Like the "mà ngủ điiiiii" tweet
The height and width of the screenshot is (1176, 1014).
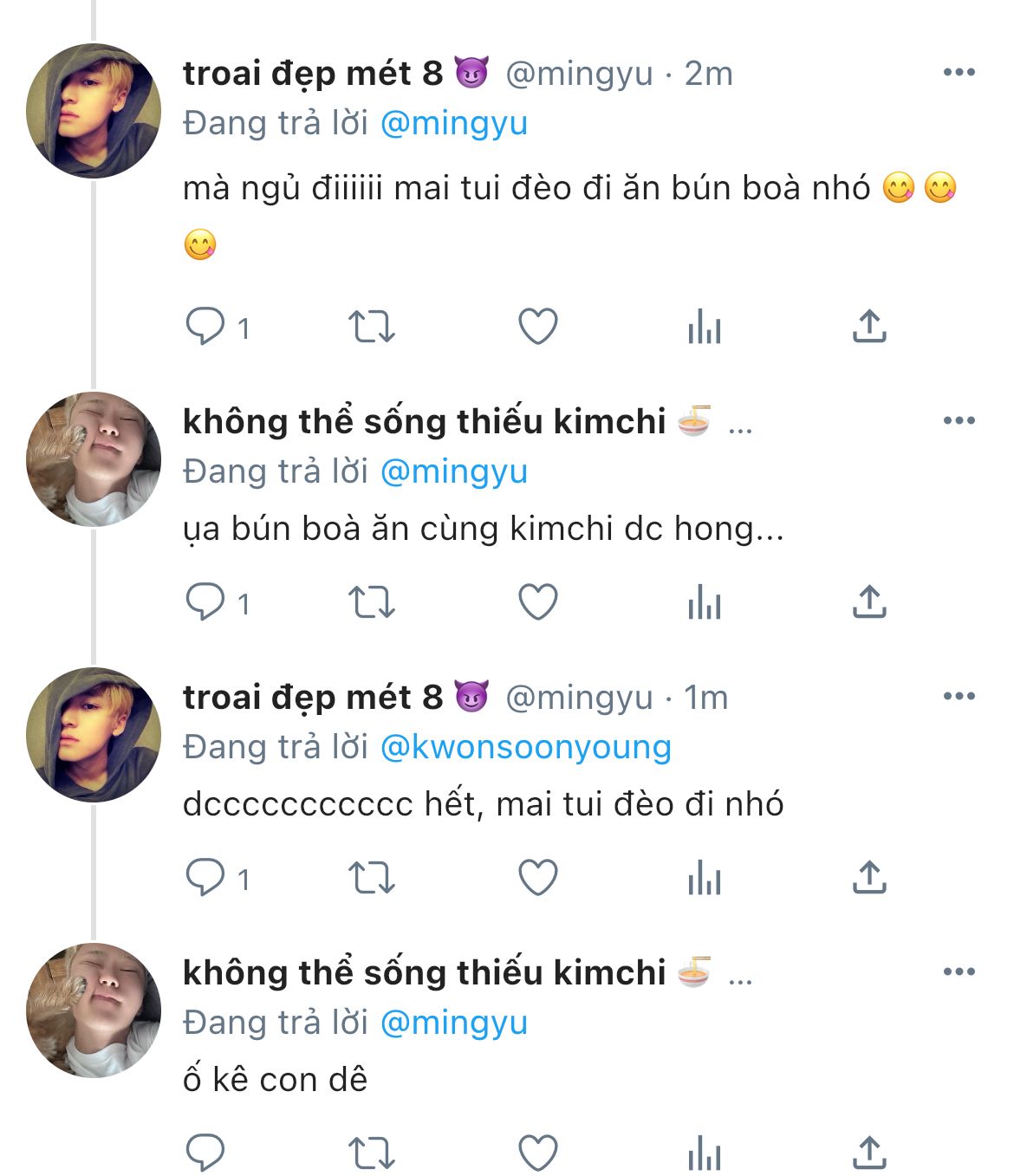point(537,327)
